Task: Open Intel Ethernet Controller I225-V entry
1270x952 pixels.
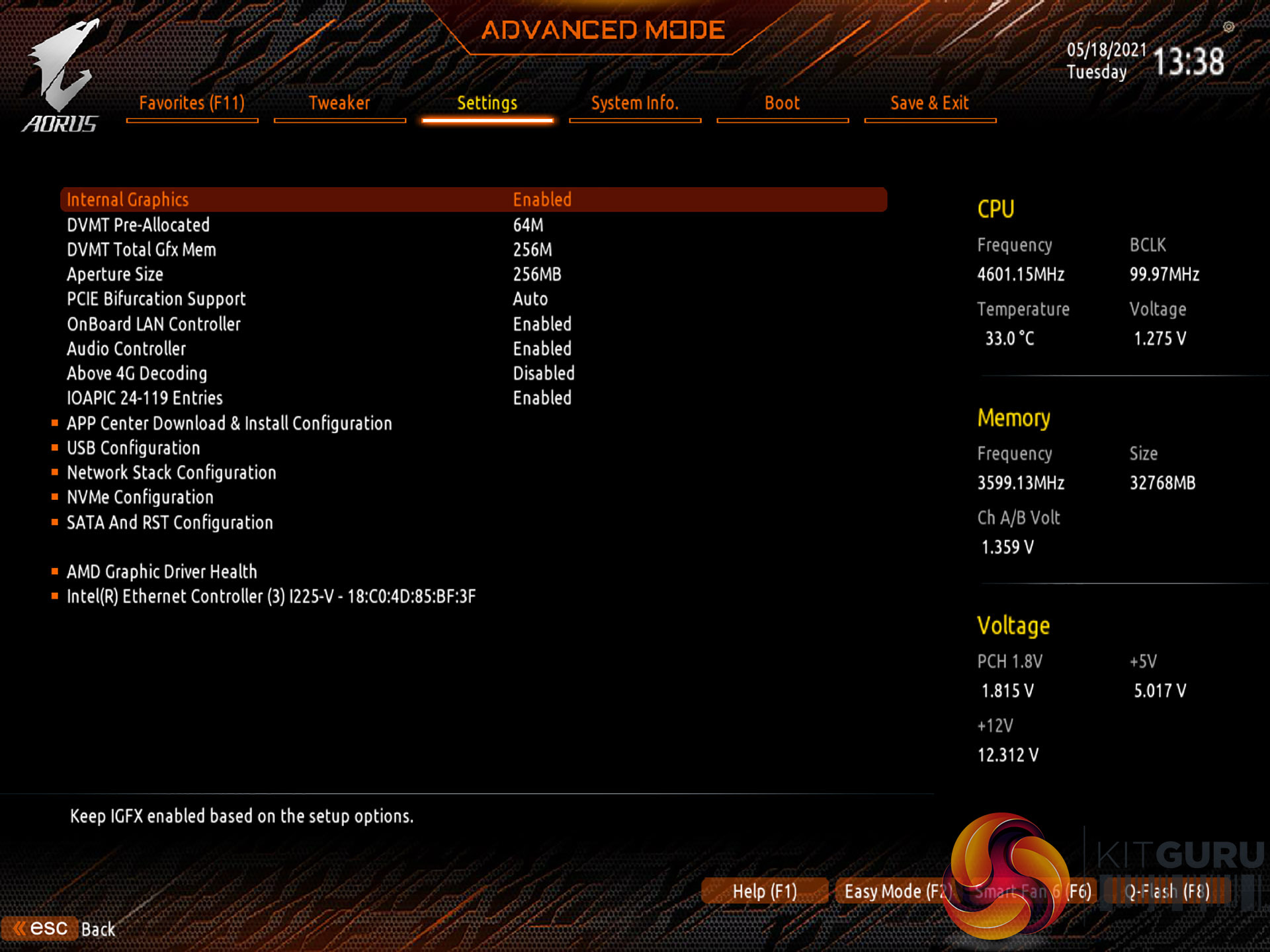Action: tap(271, 596)
